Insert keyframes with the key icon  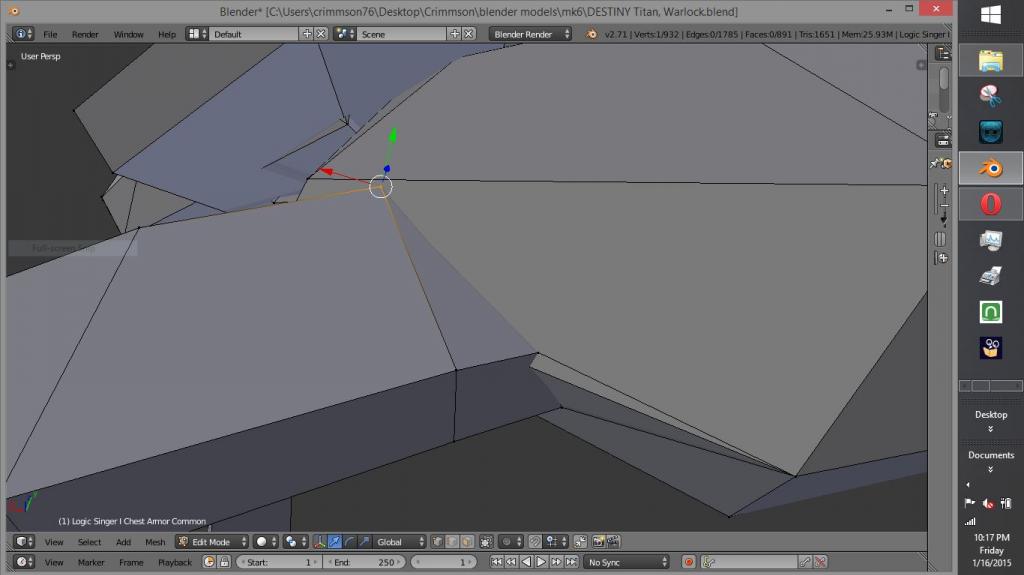coord(806,562)
